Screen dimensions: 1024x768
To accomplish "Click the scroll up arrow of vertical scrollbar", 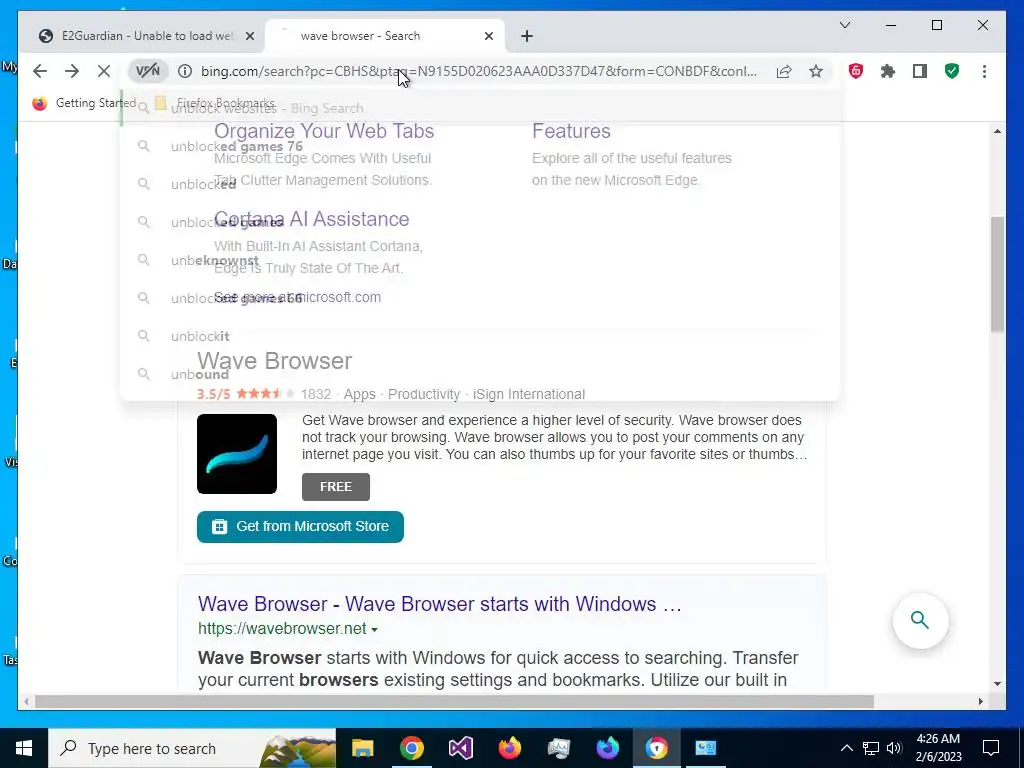I will [997, 131].
